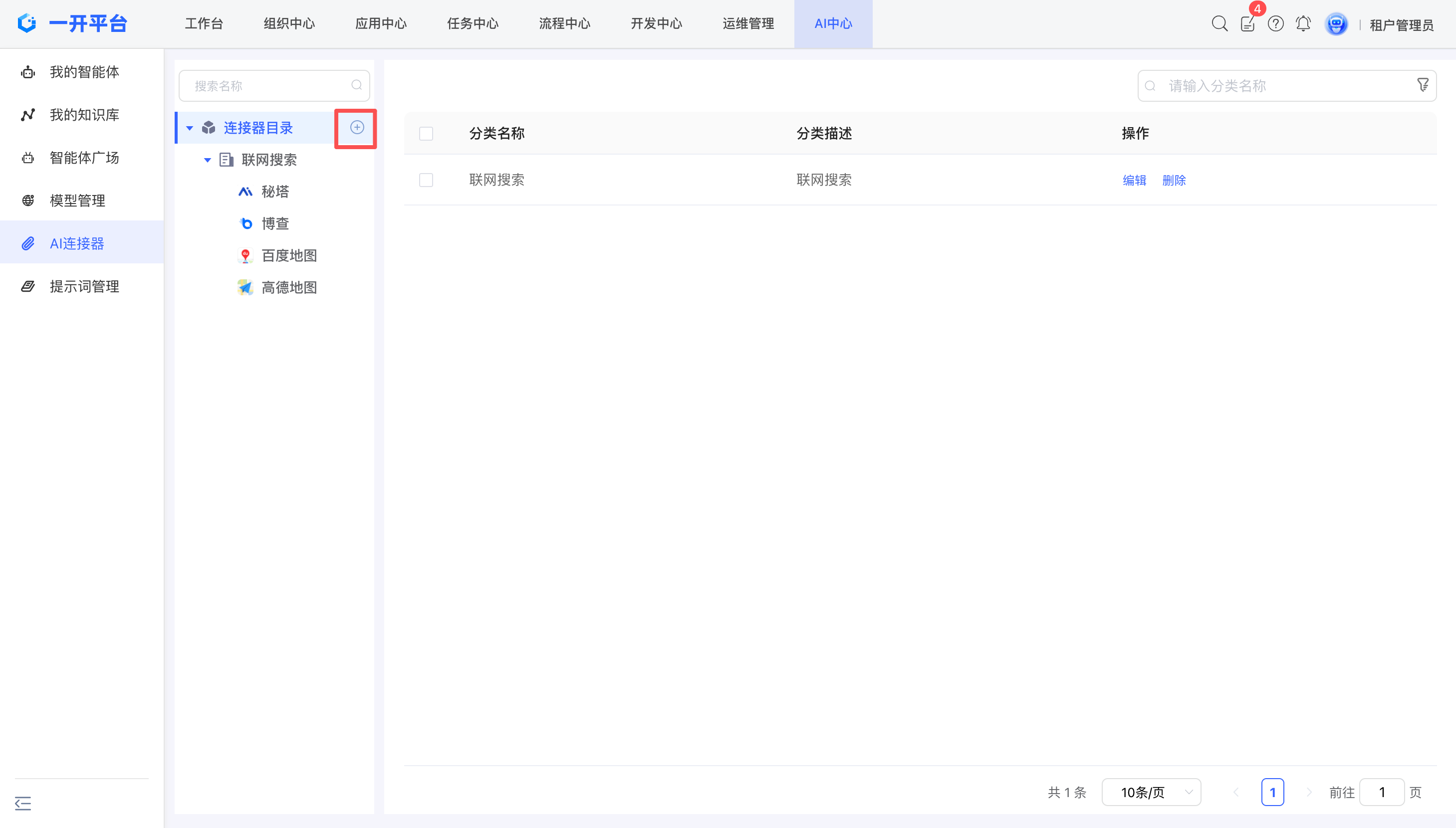The width and height of the screenshot is (1456, 828).
Task: Focus the 请输入分类名称 search field
Action: (x=1280, y=86)
